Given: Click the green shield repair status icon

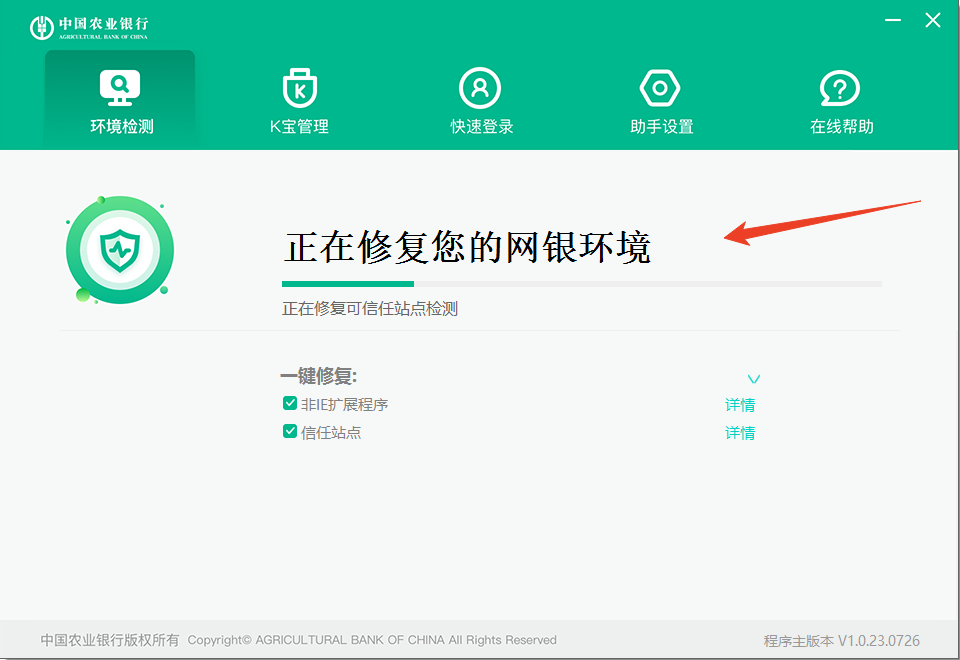Looking at the screenshot, I should click(x=119, y=250).
